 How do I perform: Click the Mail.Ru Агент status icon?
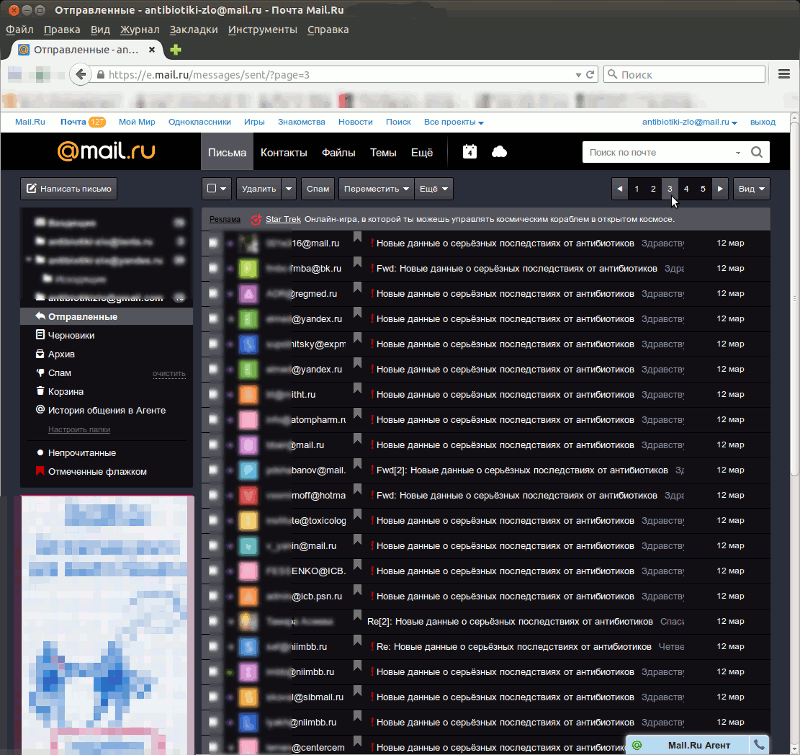point(637,745)
